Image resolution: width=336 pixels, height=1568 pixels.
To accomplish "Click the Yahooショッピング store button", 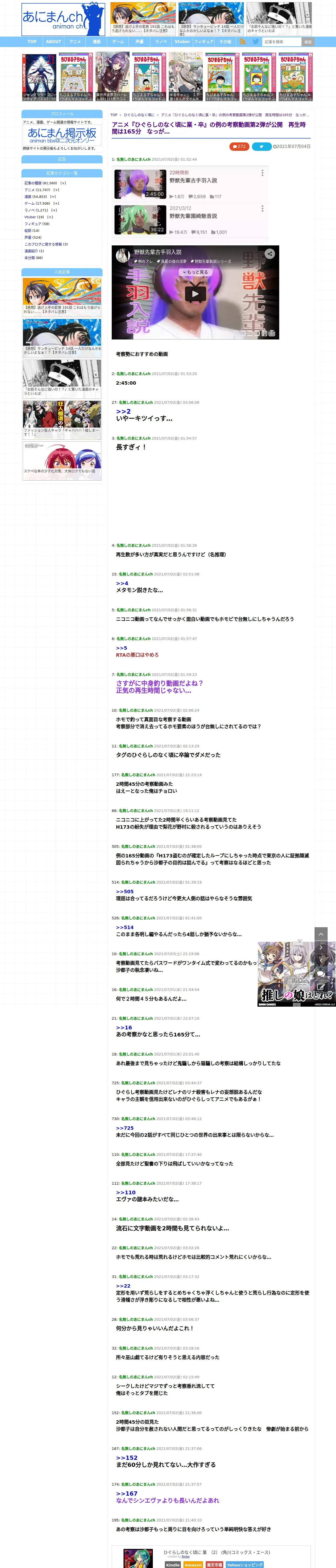I will point(244,1564).
